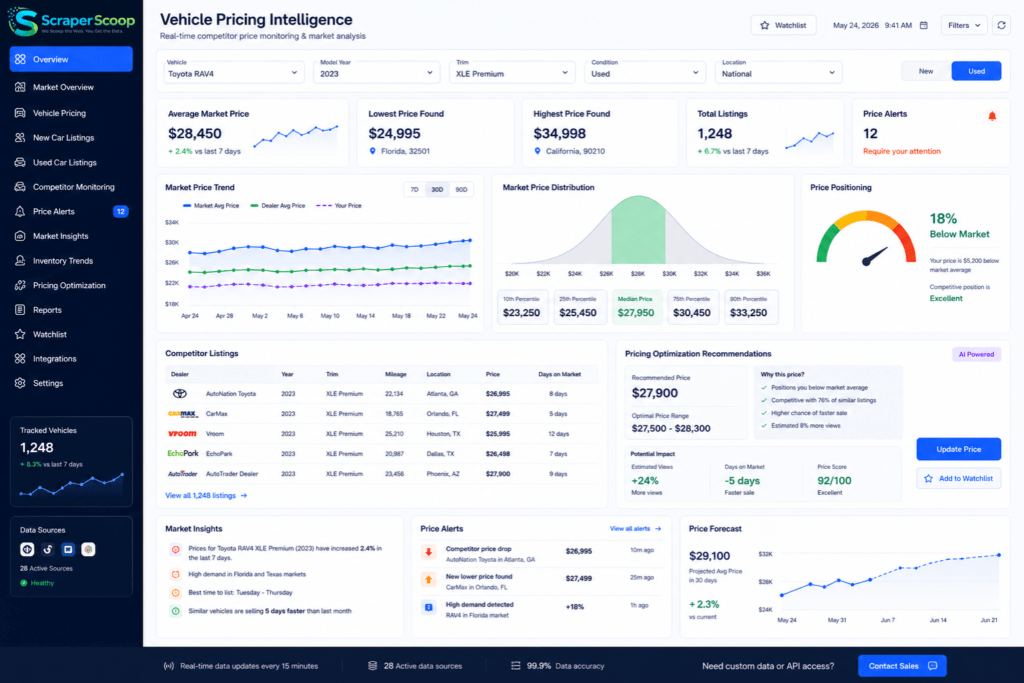Viewport: 1024px width, 683px height.
Task: Click the first data source icon
Action: (27, 550)
